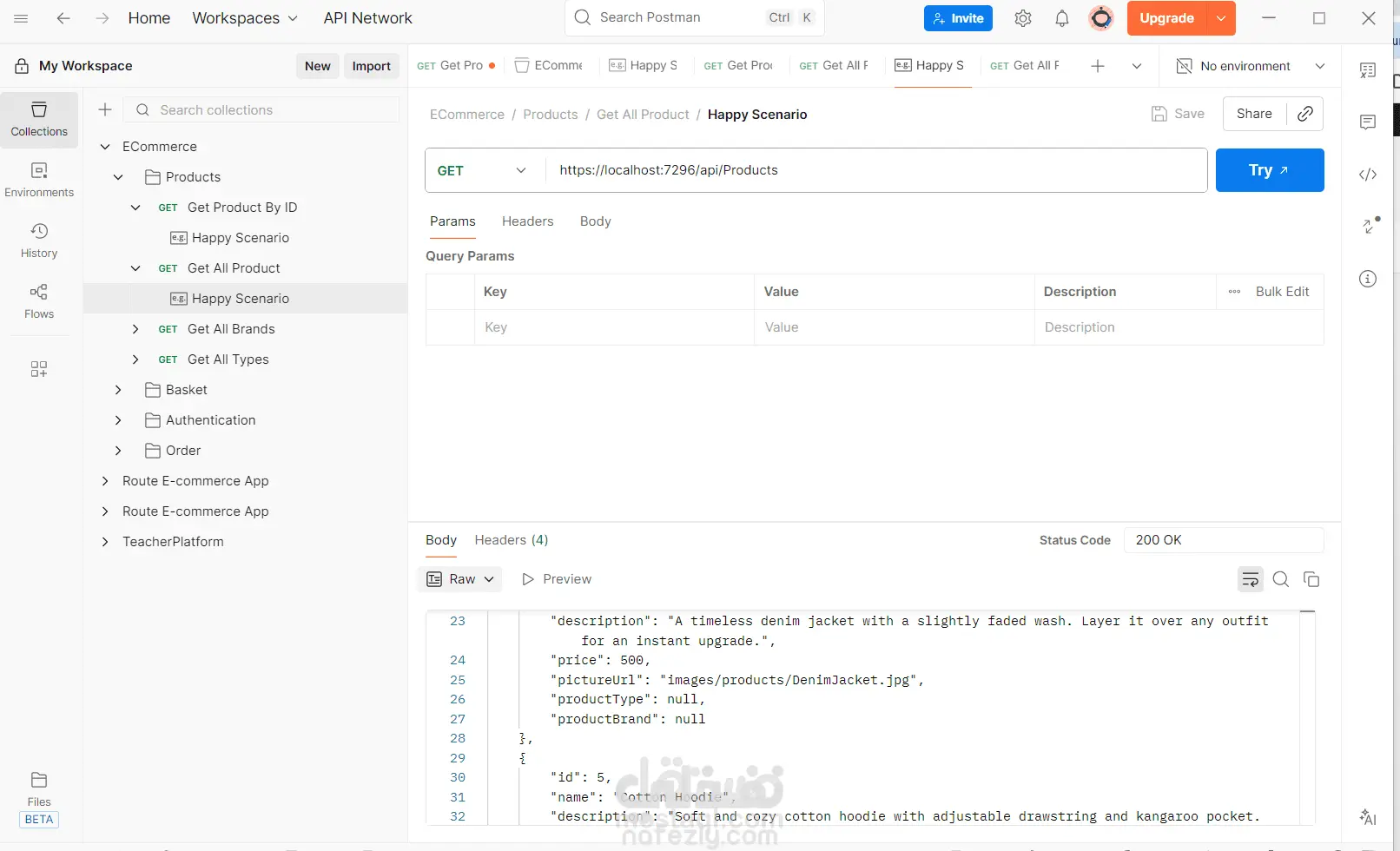This screenshot has width=1400, height=851.
Task: Search within the response body
Action: [1281, 579]
